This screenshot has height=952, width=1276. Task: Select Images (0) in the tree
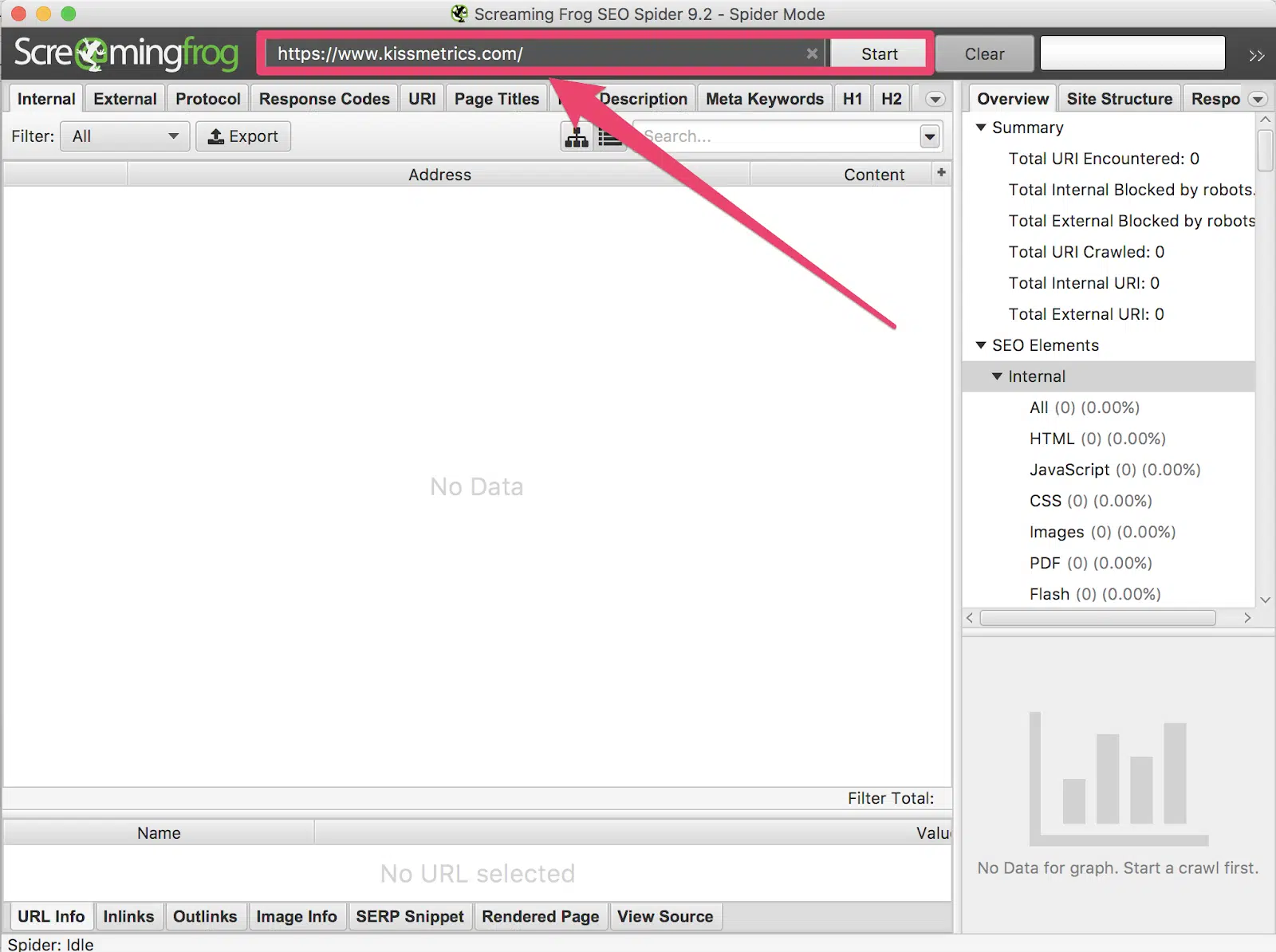pos(1102,532)
